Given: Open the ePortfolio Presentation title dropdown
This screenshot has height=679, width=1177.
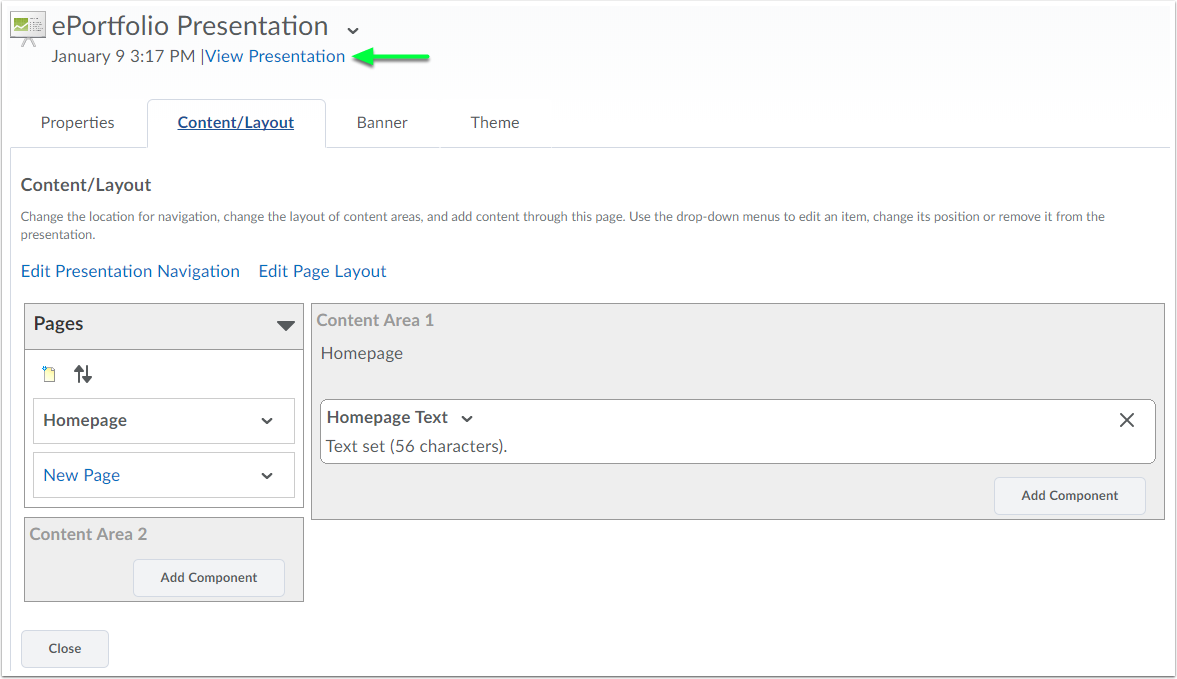Looking at the screenshot, I should (353, 31).
